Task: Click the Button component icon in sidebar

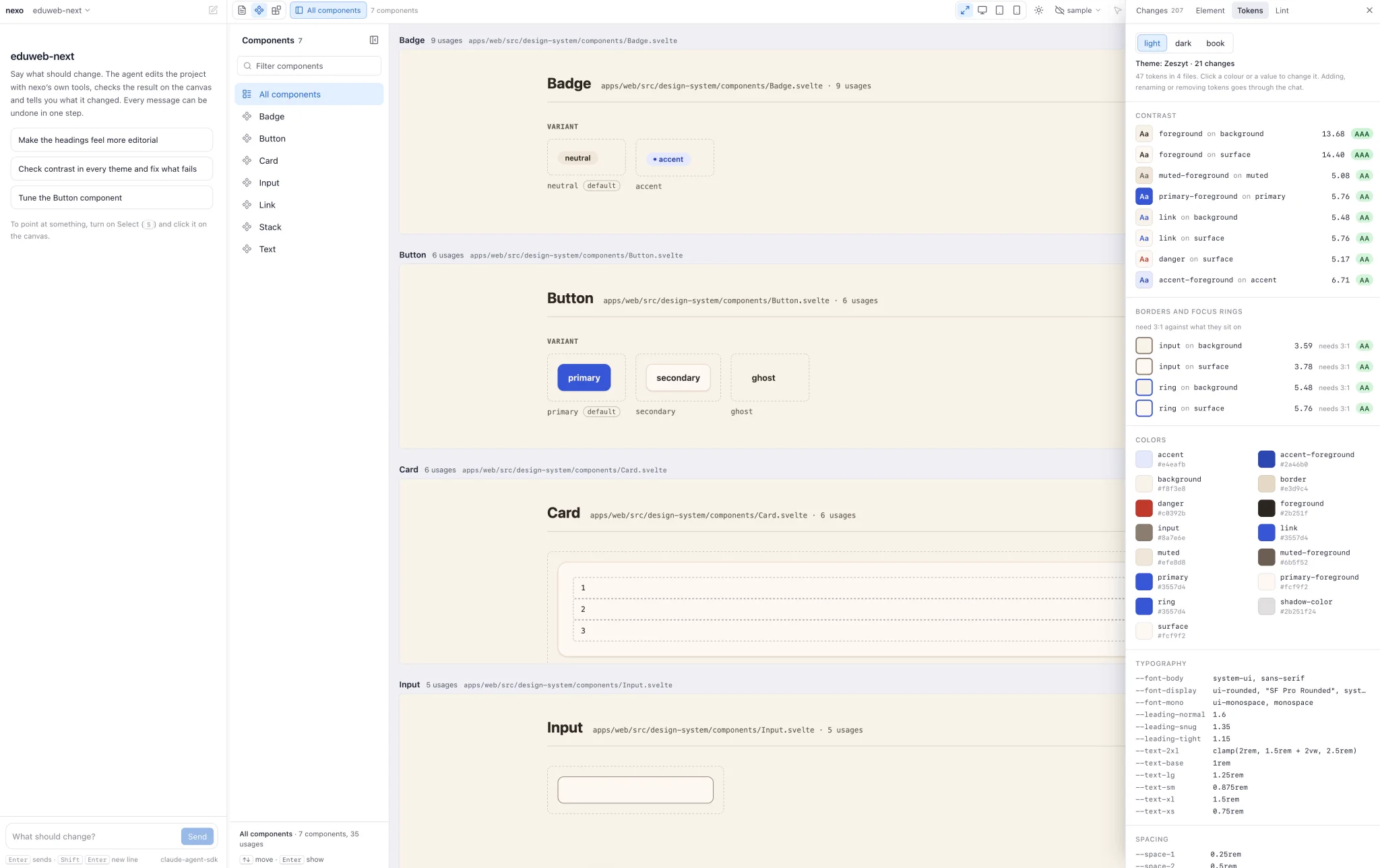Action: point(247,139)
